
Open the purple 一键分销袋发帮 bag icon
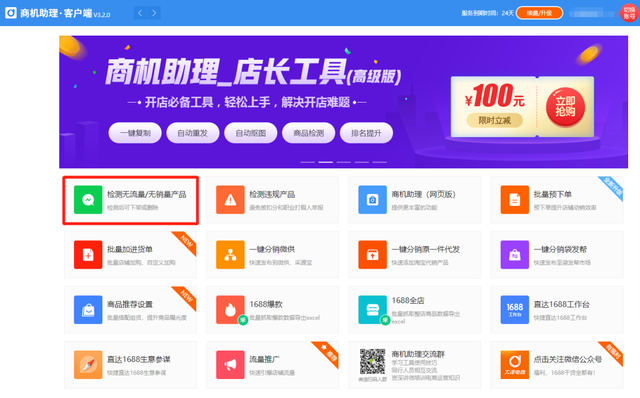point(515,255)
